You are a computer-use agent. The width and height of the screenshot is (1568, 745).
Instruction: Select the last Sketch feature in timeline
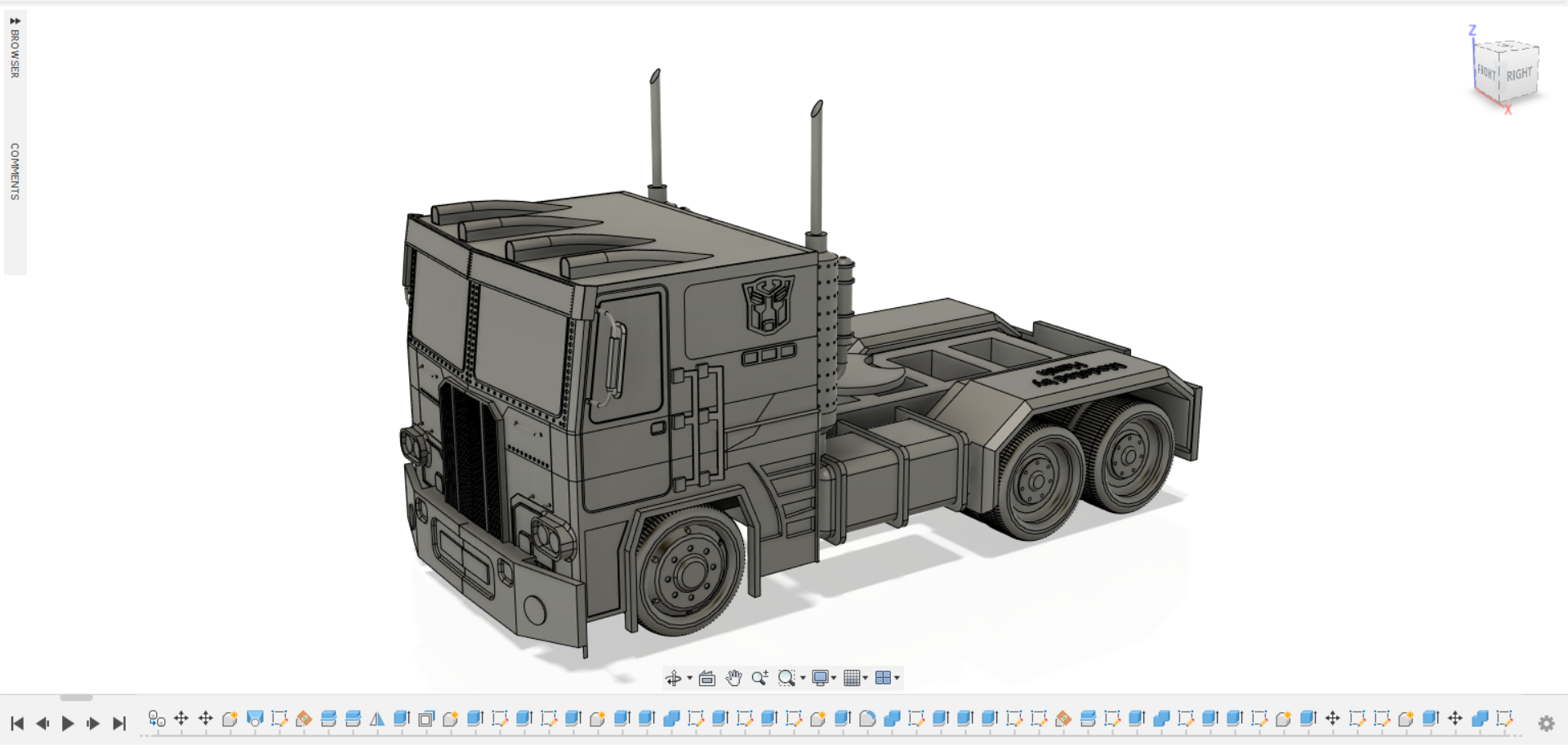[1504, 719]
